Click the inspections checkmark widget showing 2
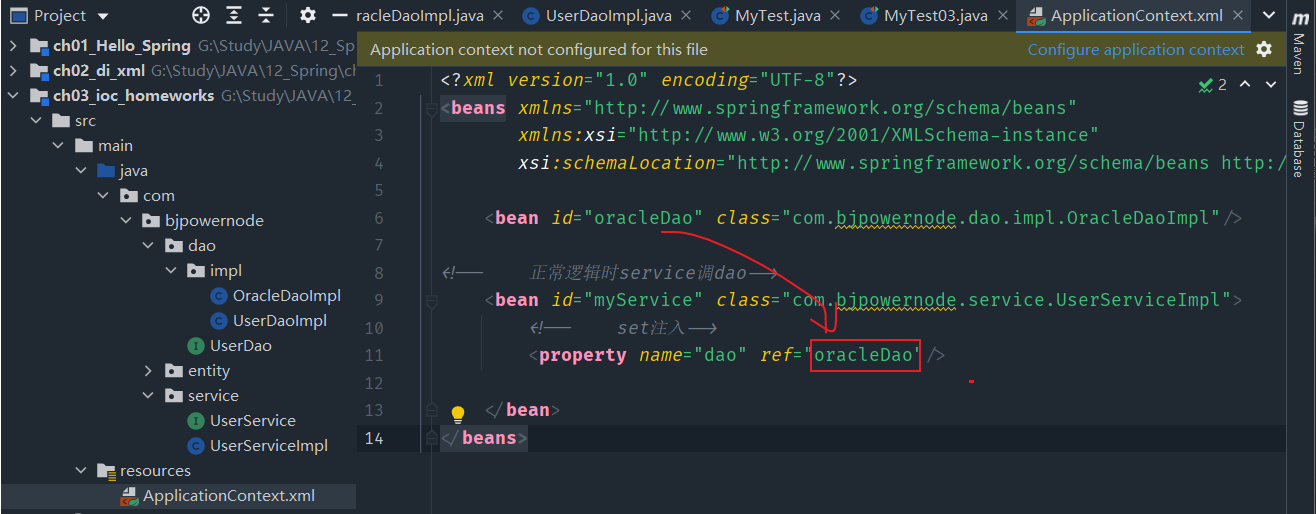Screen dimensions: 1316x514 coord(1212,85)
